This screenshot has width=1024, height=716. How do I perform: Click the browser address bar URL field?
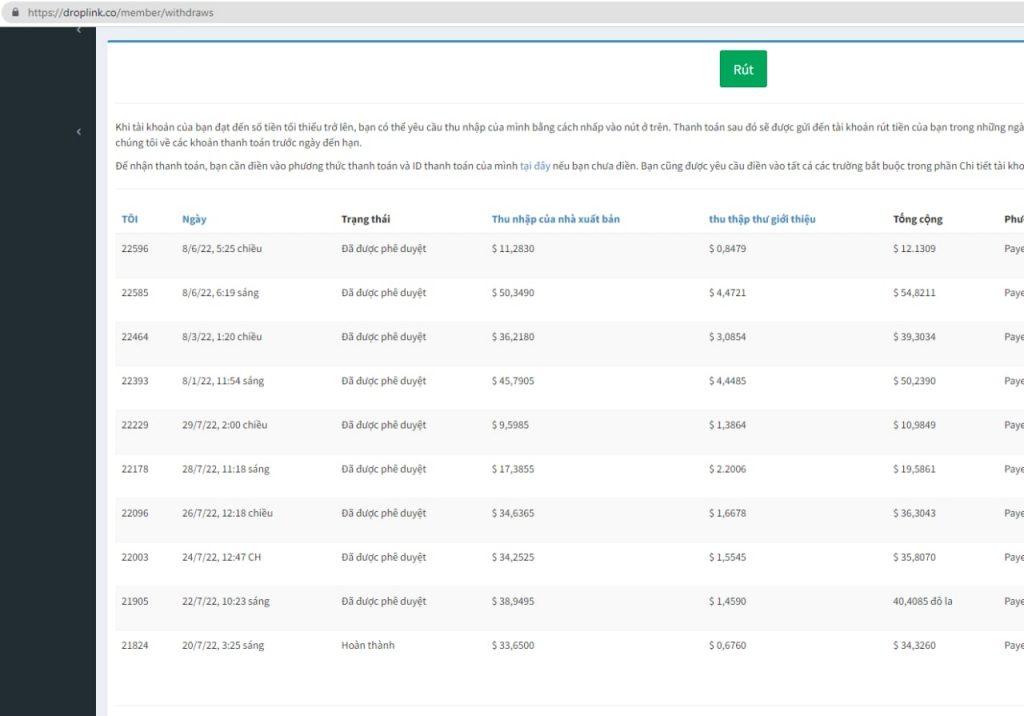pos(120,13)
